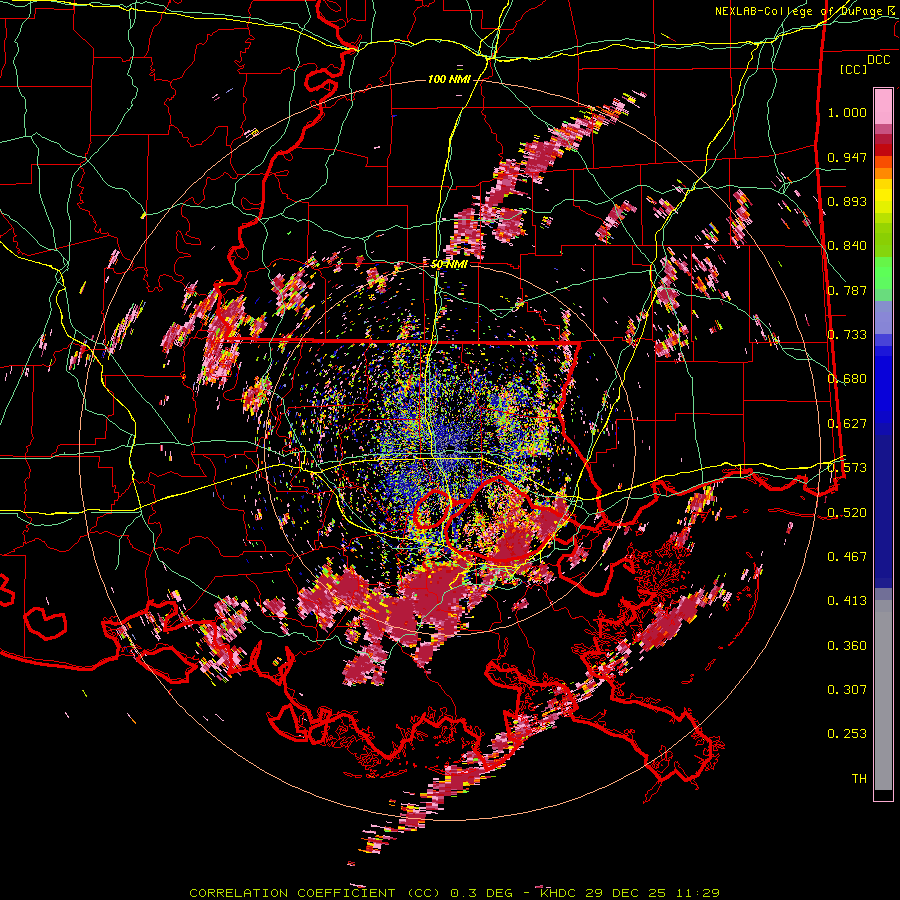Select the 0.680 scale value
900x900 pixels.
point(847,379)
